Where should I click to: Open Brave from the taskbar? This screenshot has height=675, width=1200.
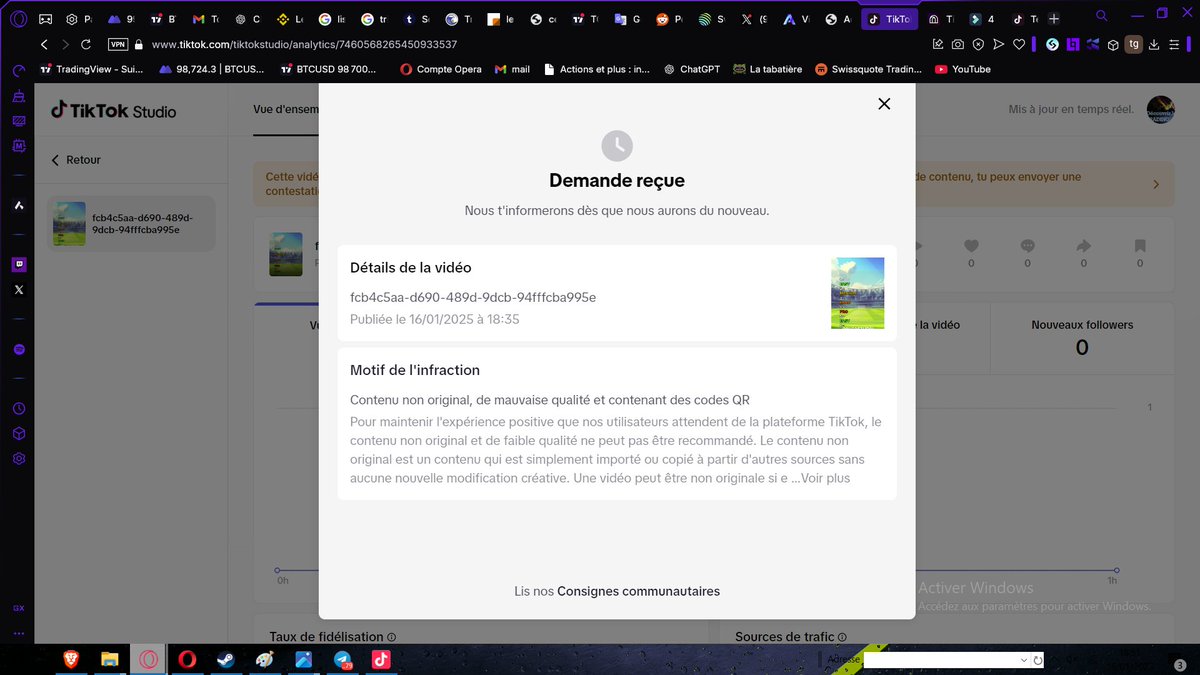70,659
